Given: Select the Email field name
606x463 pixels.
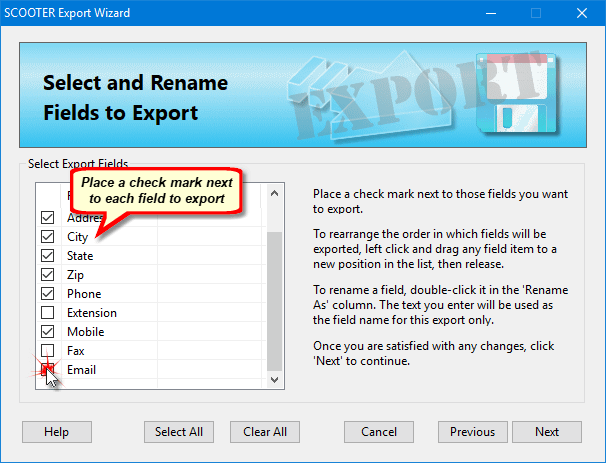Looking at the screenshot, I should (x=81, y=370).
